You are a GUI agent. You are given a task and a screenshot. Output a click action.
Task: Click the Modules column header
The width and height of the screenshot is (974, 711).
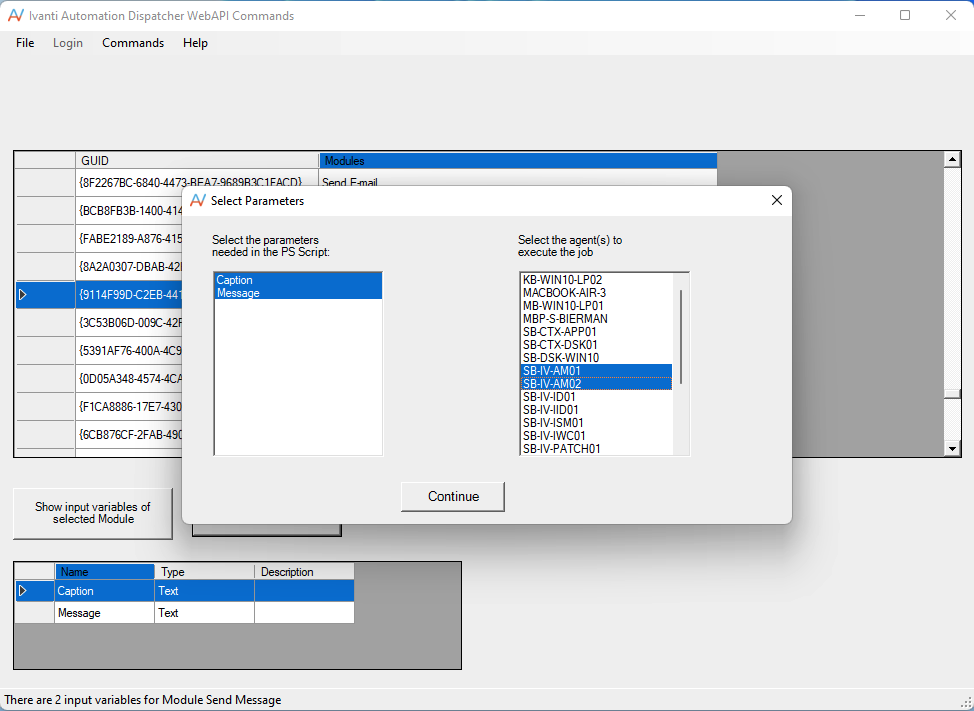pyautogui.click(x=518, y=161)
